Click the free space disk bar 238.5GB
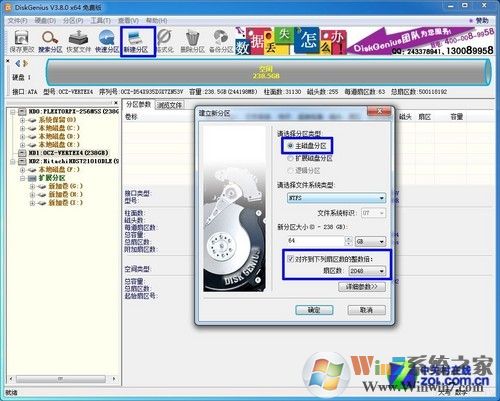The image size is (500, 401). coord(268,72)
